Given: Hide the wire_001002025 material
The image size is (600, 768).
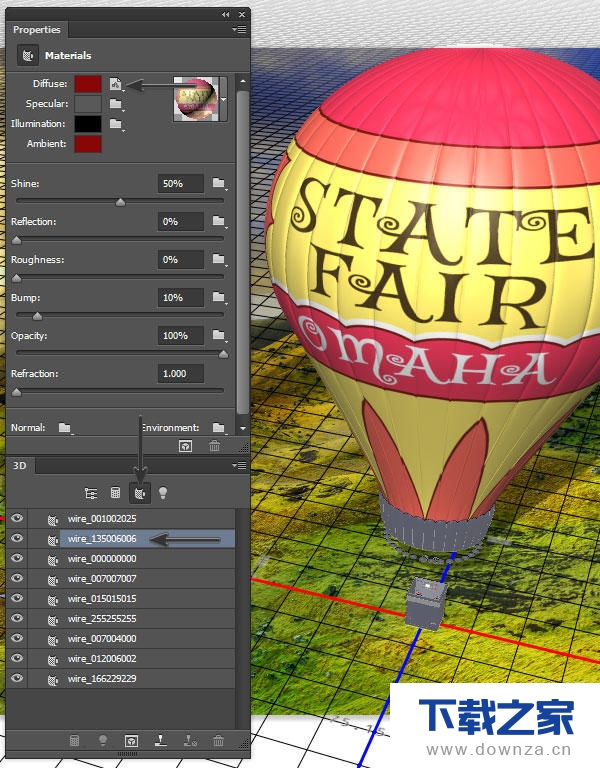Looking at the screenshot, I should click(x=17, y=518).
